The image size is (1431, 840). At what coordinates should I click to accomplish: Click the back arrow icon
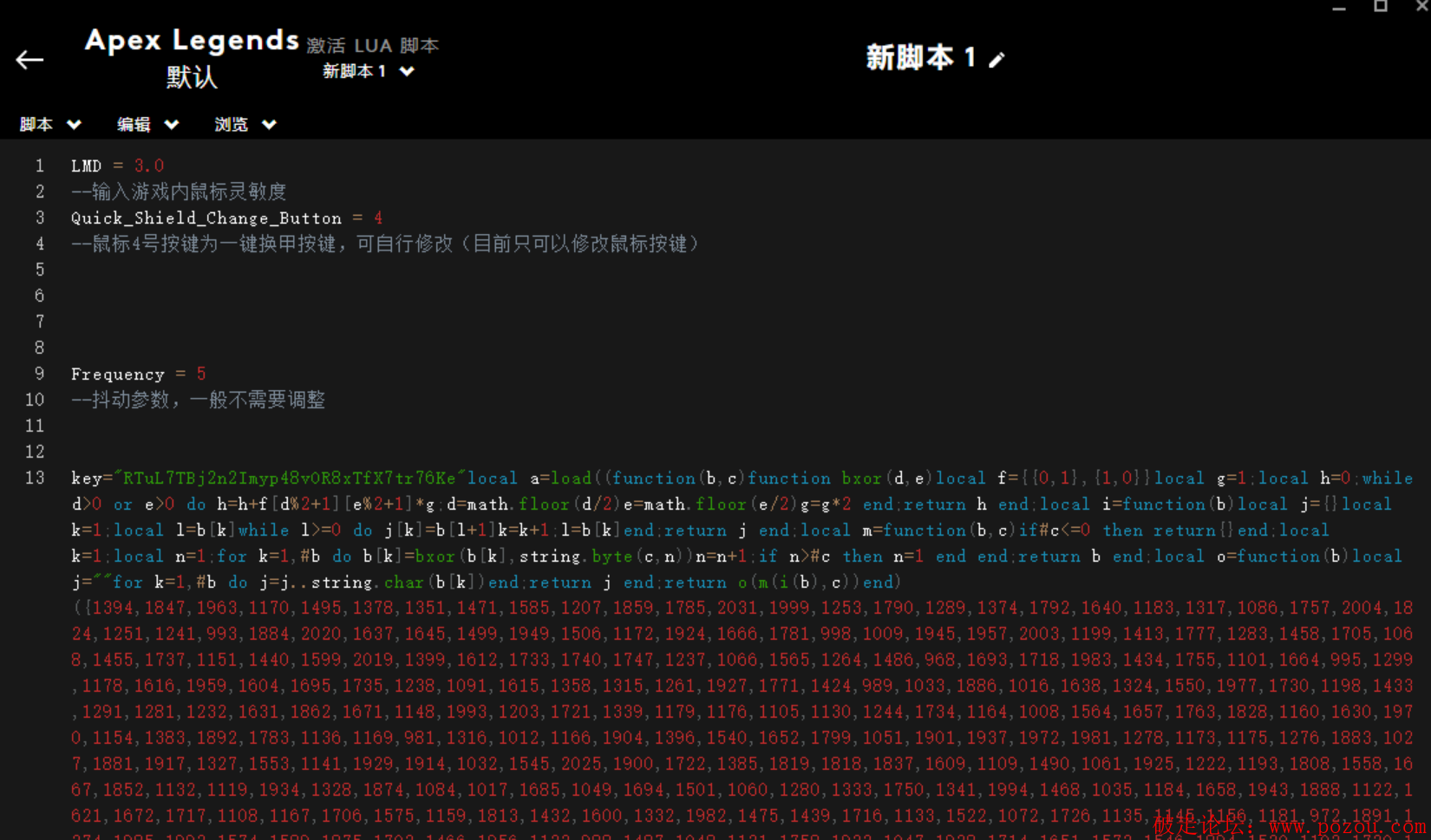point(29,60)
